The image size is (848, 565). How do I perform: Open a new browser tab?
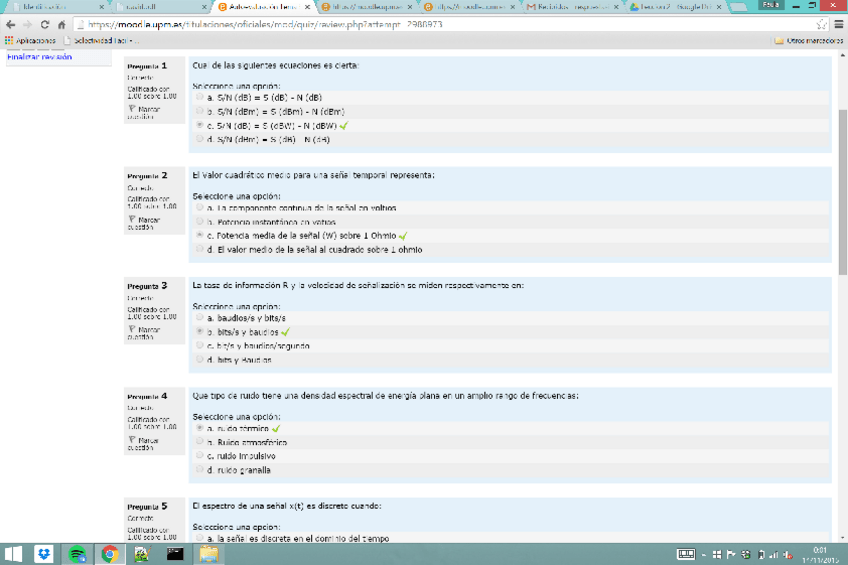click(x=739, y=7)
